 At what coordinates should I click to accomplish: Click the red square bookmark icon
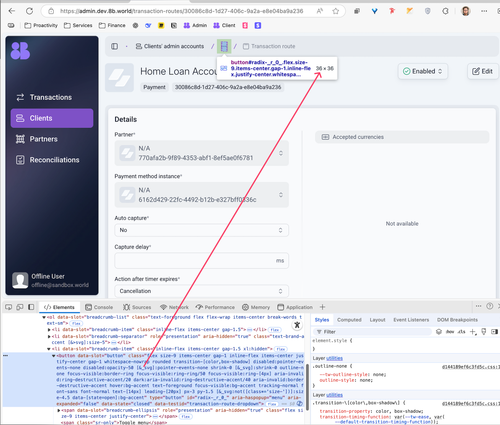(x=245, y=25)
